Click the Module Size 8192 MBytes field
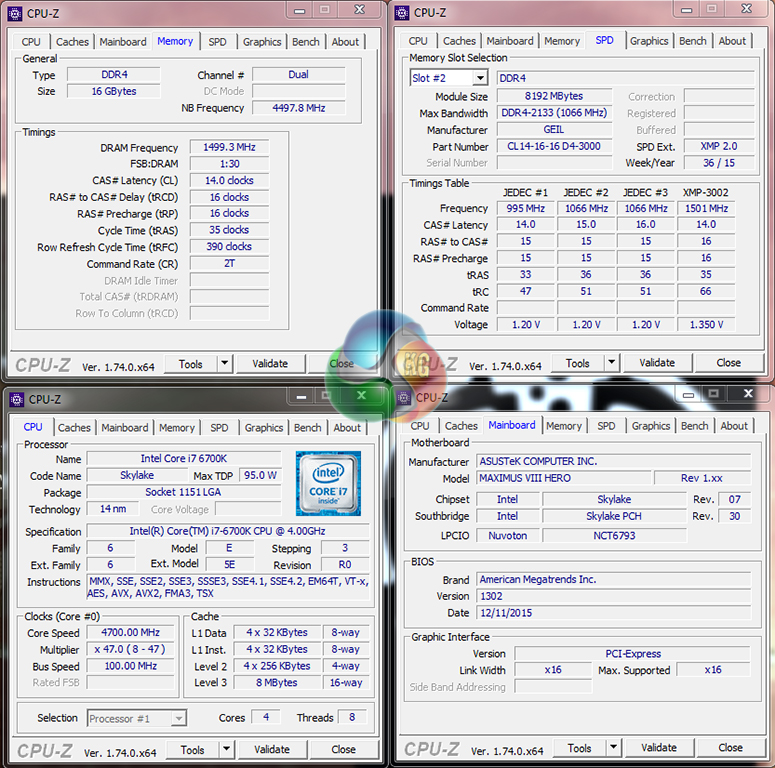The width and height of the screenshot is (775, 768). pyautogui.click(x=554, y=96)
